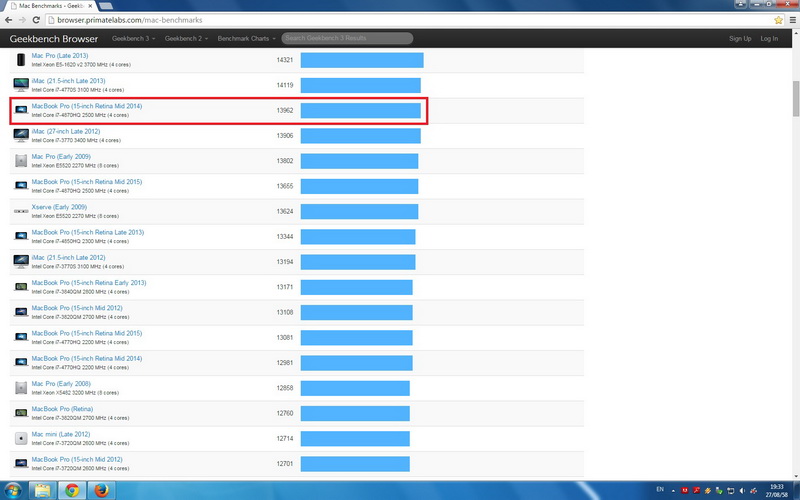Viewport: 800px width, 500px height.
Task: Show hidden tray icons arrow
Action: point(673,491)
